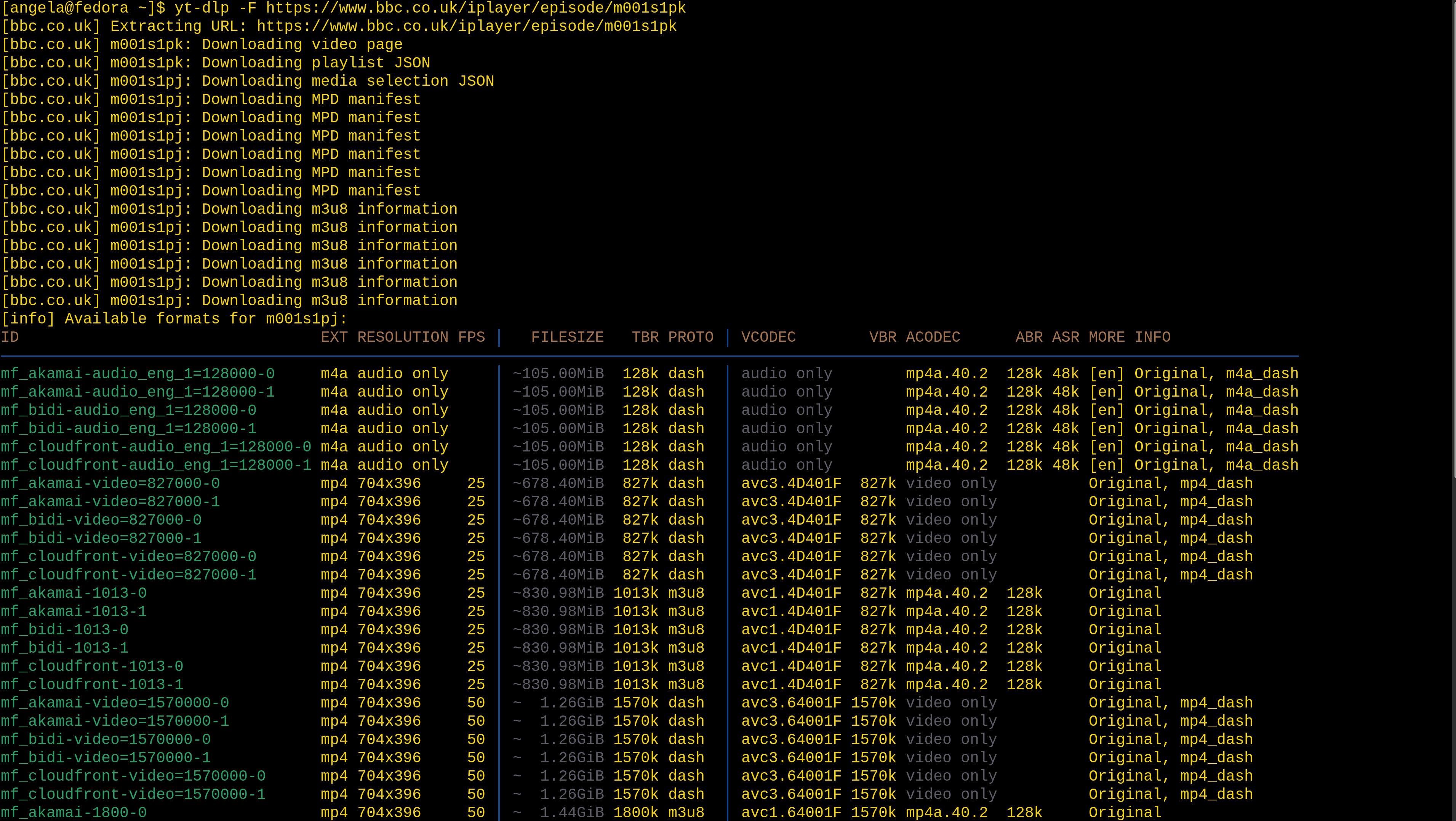Click the Downloading media selection JSON line
This screenshot has height=821, width=1456.
[247, 81]
